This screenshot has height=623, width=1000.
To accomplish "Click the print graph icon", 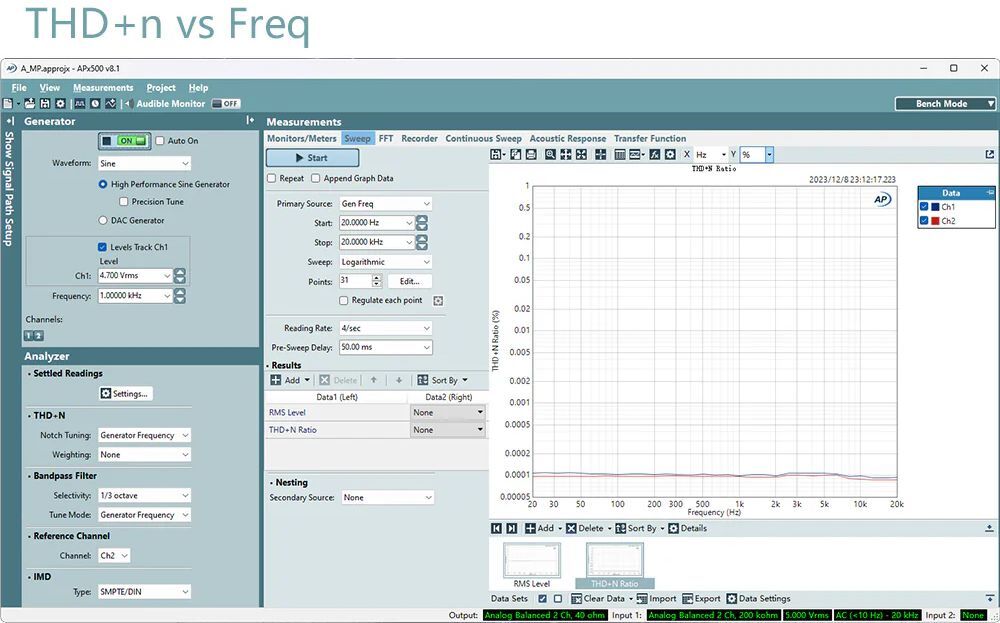I will (531, 154).
